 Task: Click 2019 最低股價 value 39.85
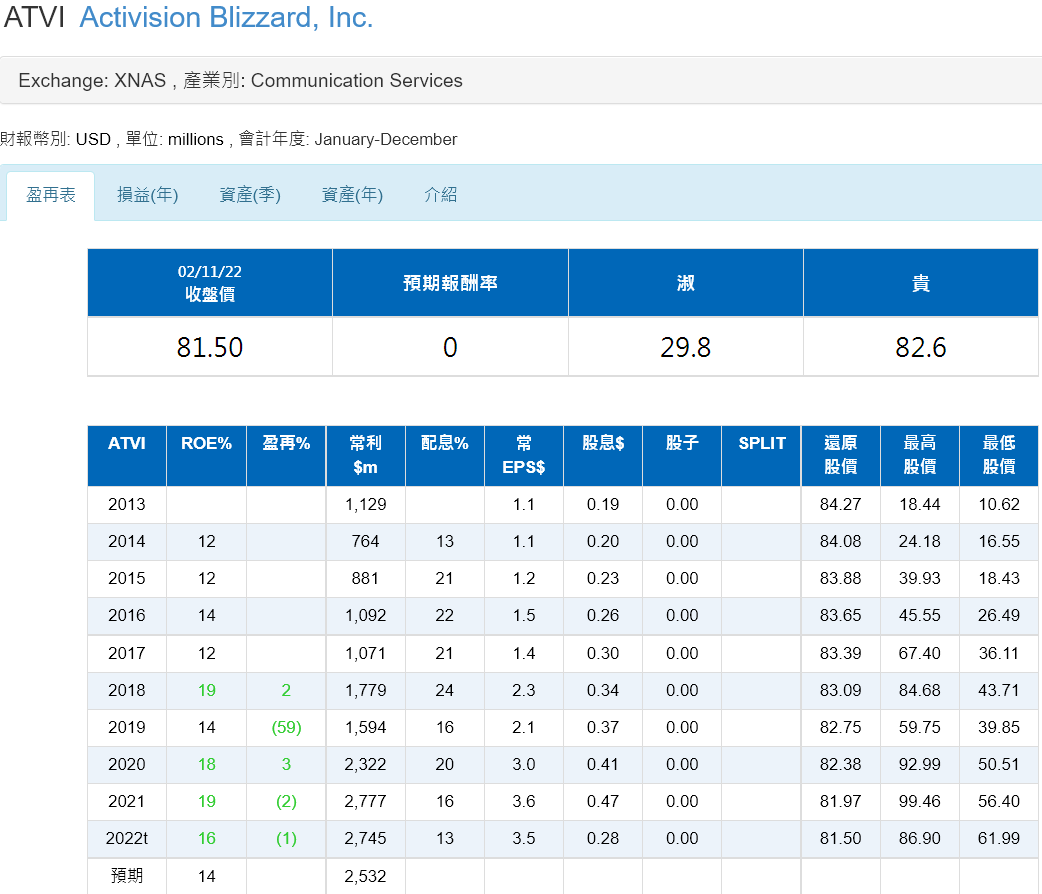pos(999,727)
